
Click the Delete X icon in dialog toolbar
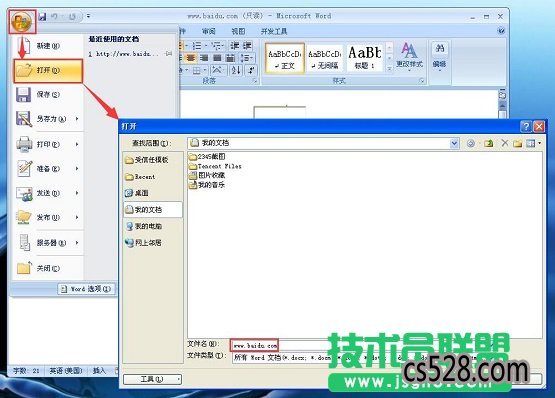tap(505, 143)
